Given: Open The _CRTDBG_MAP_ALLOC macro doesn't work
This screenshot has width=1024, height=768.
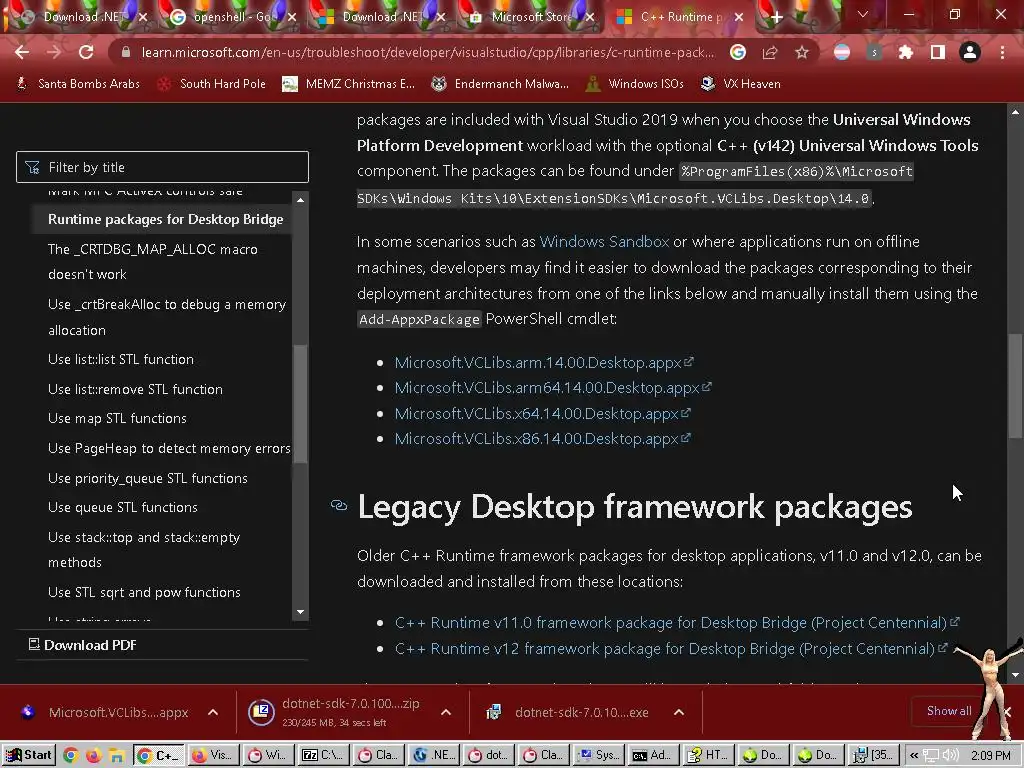Looking at the screenshot, I should coord(153,262).
